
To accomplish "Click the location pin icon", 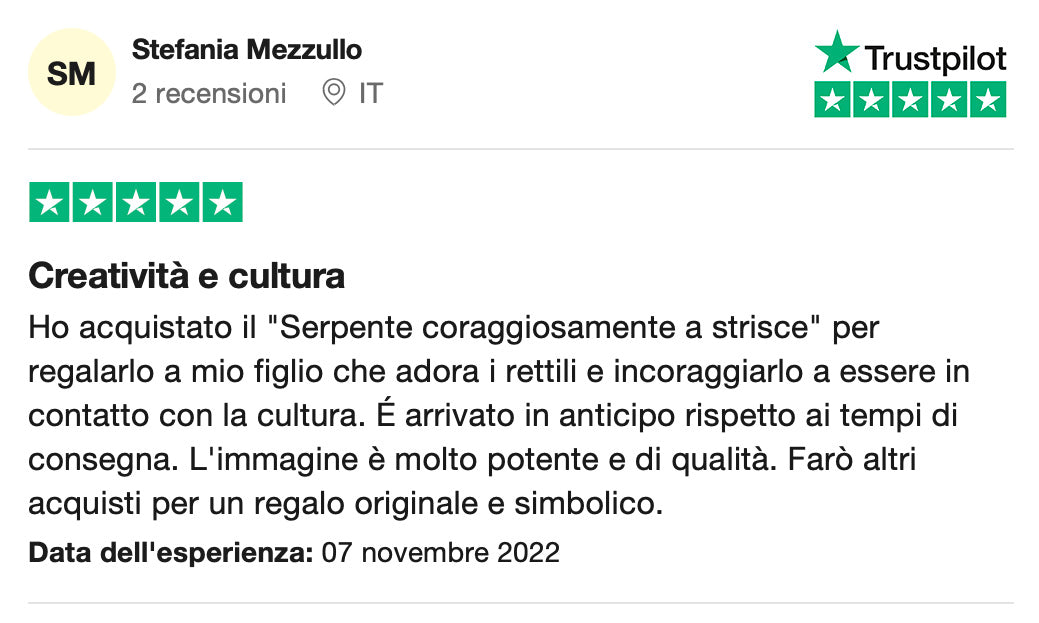I will click(333, 93).
